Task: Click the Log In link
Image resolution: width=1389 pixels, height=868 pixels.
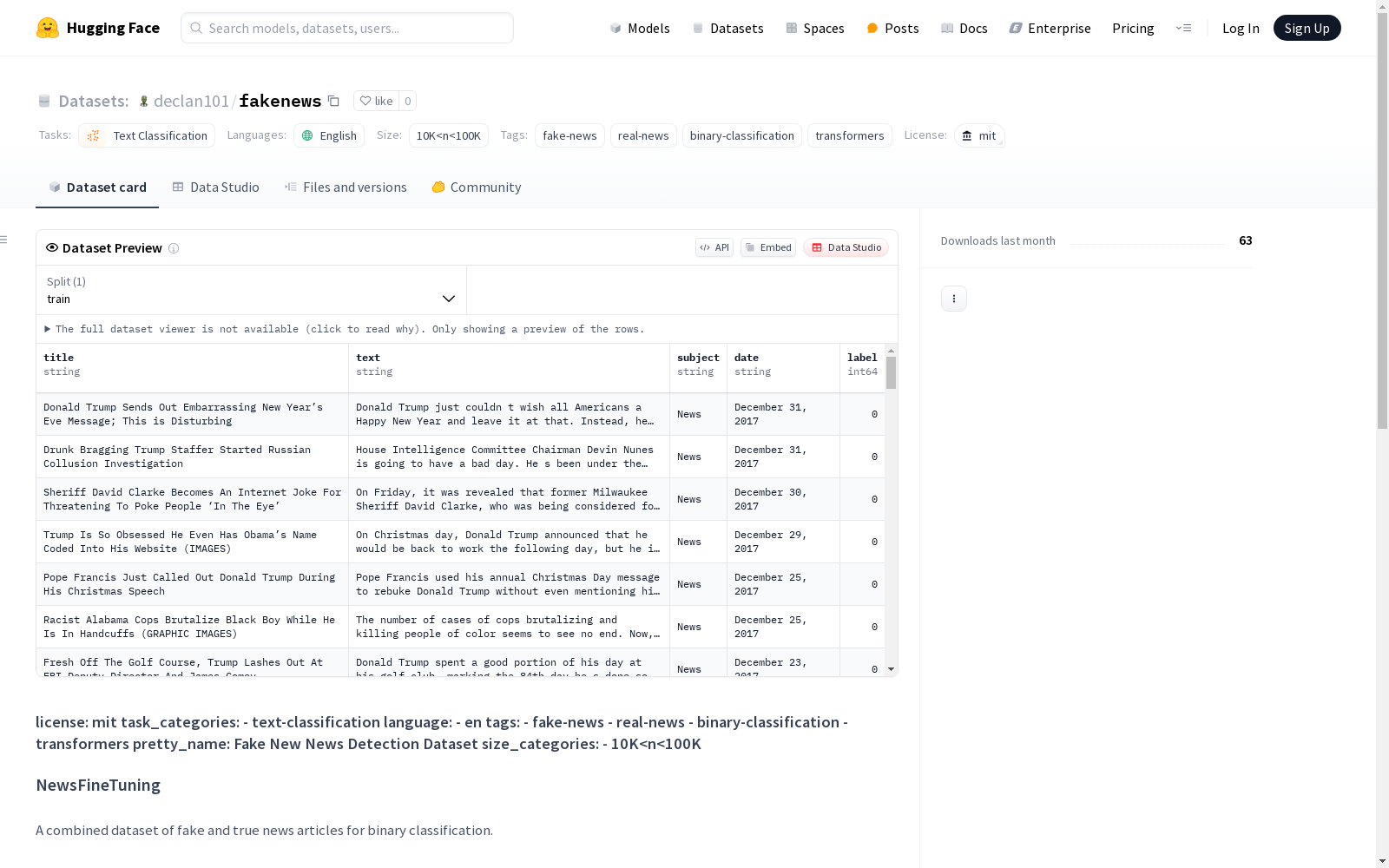Action: [x=1241, y=28]
